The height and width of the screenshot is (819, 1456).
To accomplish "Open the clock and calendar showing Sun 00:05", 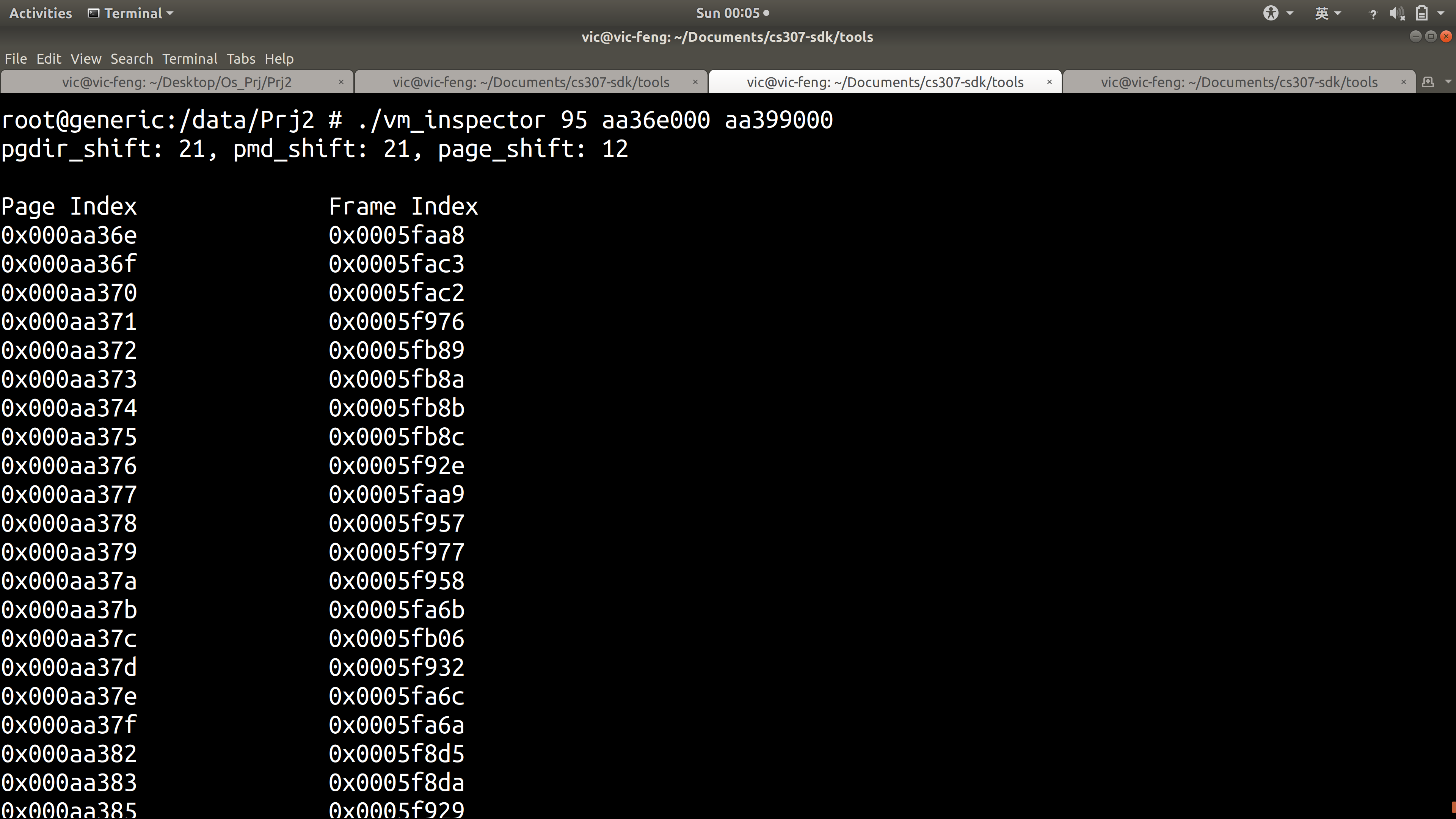I will tap(732, 13).
